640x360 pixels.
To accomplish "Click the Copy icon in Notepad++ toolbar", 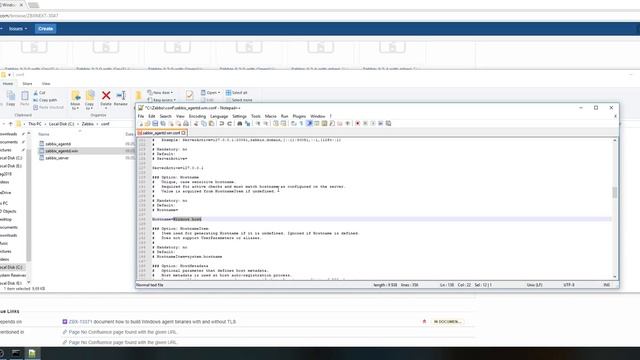I will [203, 123].
